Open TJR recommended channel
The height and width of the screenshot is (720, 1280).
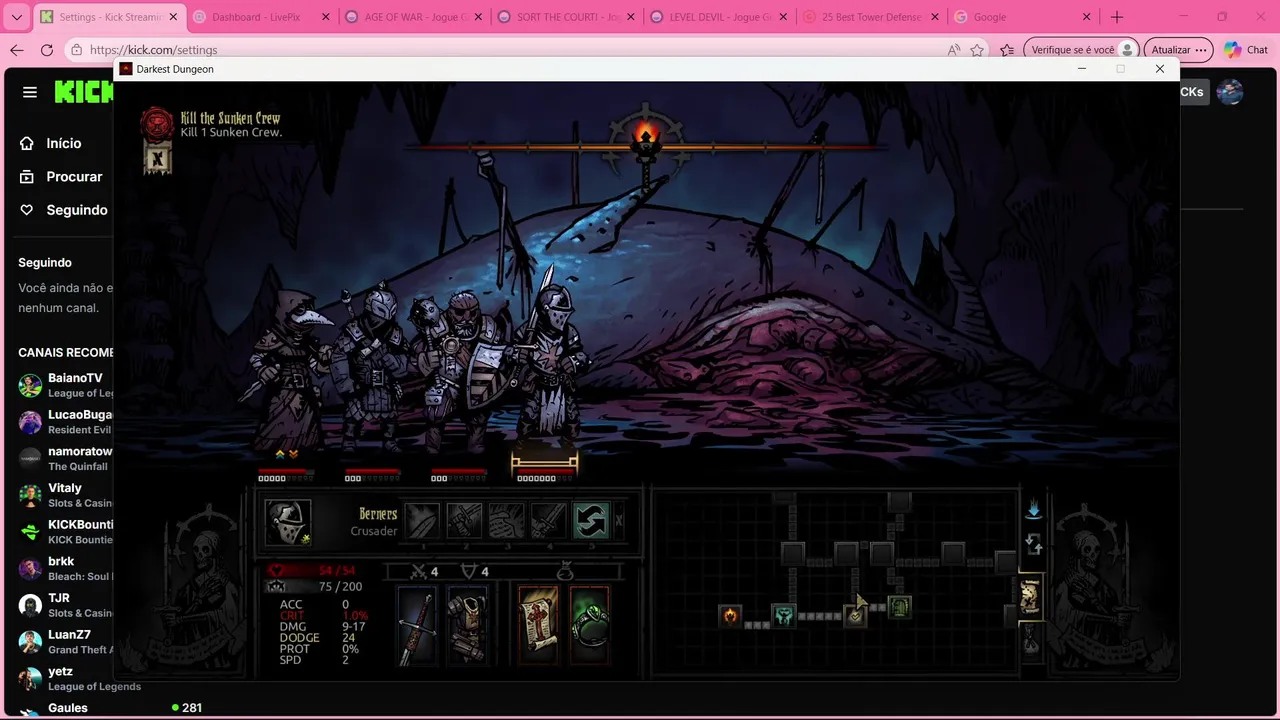64,605
